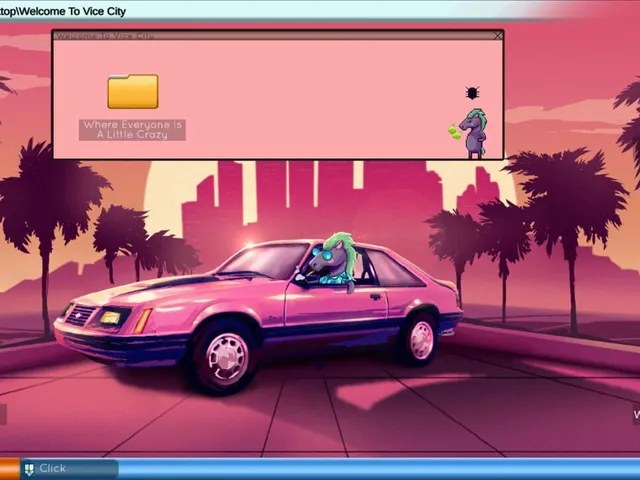Viewport: 640px width, 480px height.
Task: Close the Welcome To Vice City window
Action: (498, 36)
